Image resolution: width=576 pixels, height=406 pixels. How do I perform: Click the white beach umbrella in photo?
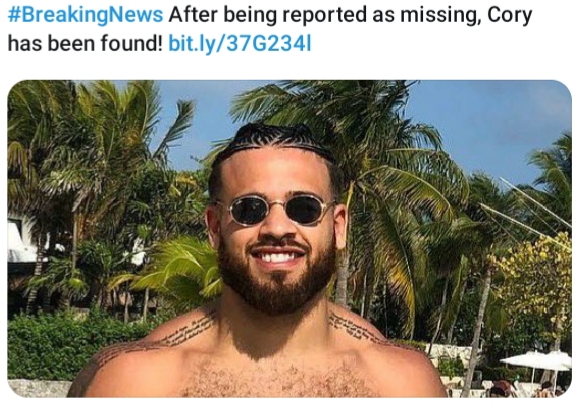click(x=538, y=360)
